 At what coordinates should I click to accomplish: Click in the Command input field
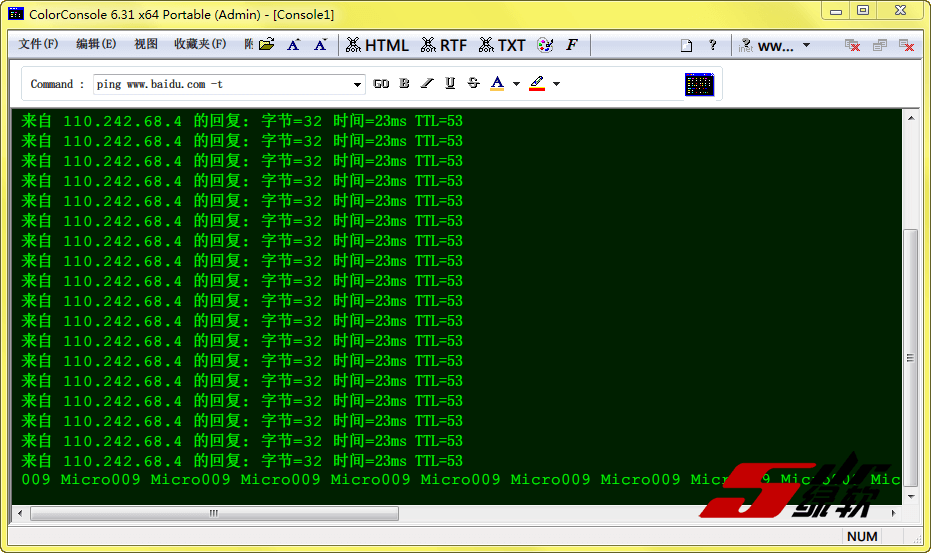tap(220, 85)
